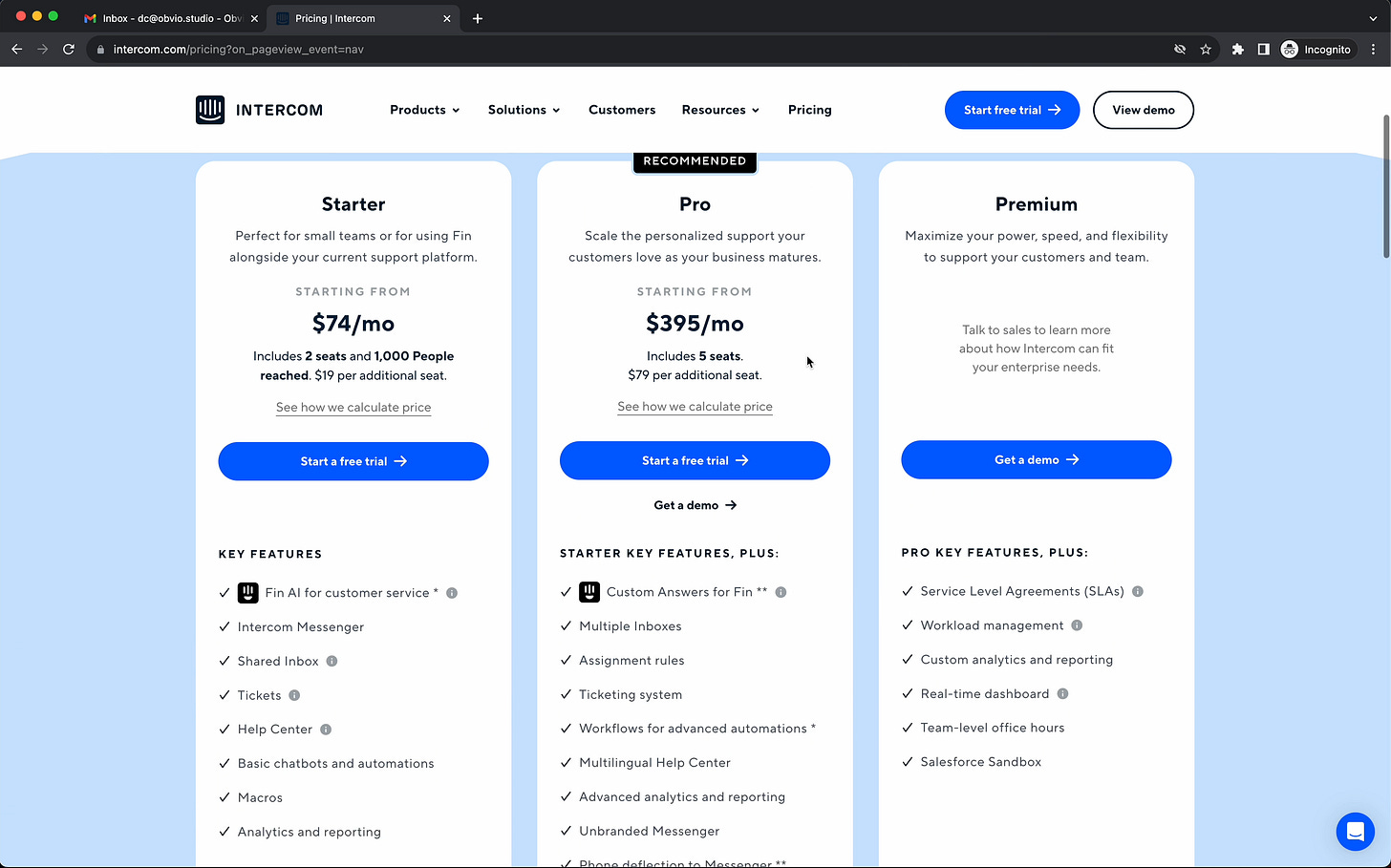
Task: Go back with browser back arrow
Action: pyautogui.click(x=16, y=49)
